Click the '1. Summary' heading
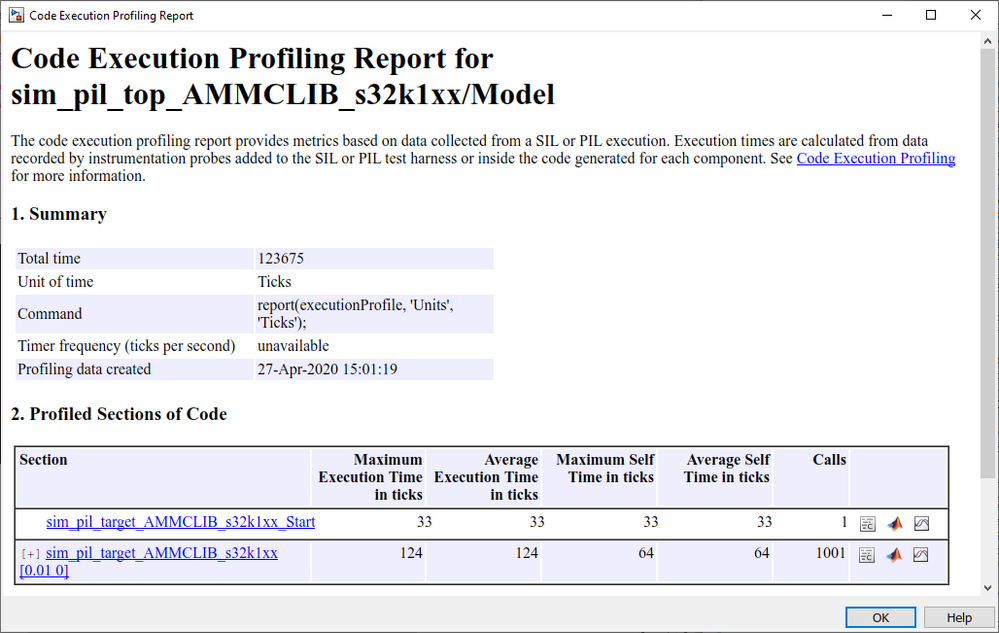 [59, 214]
